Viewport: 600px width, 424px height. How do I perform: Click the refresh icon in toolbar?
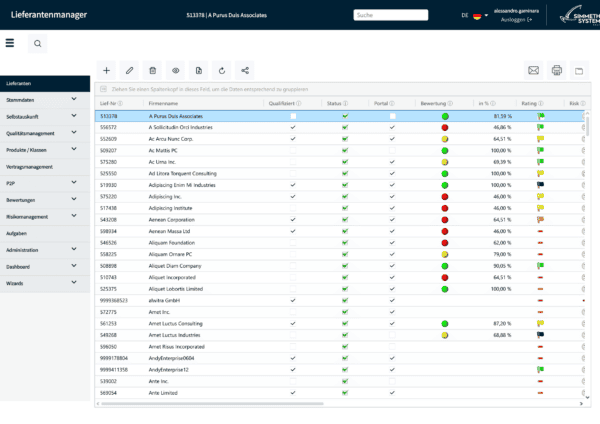[x=221, y=71]
